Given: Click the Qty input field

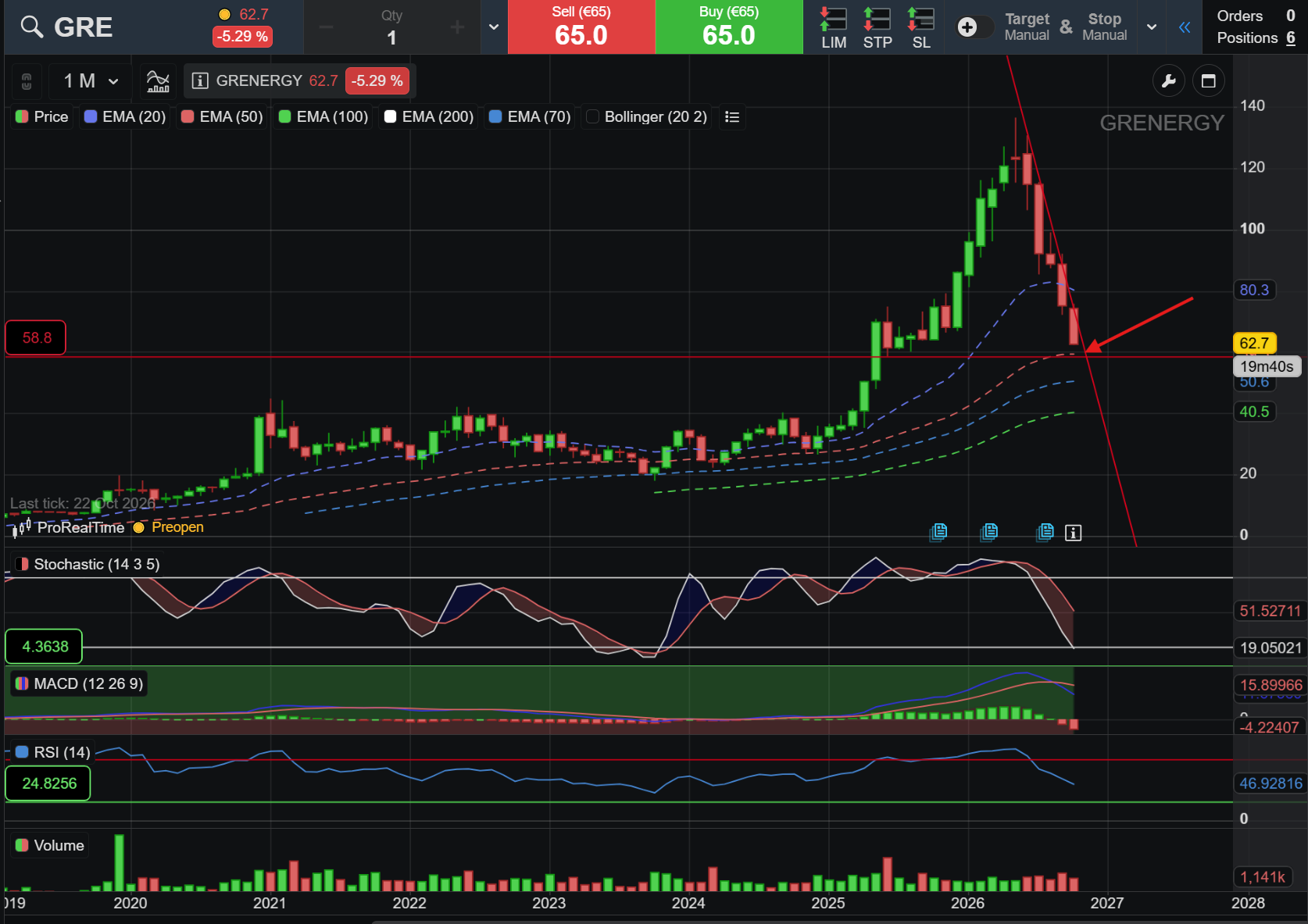Looking at the screenshot, I should (391, 28).
